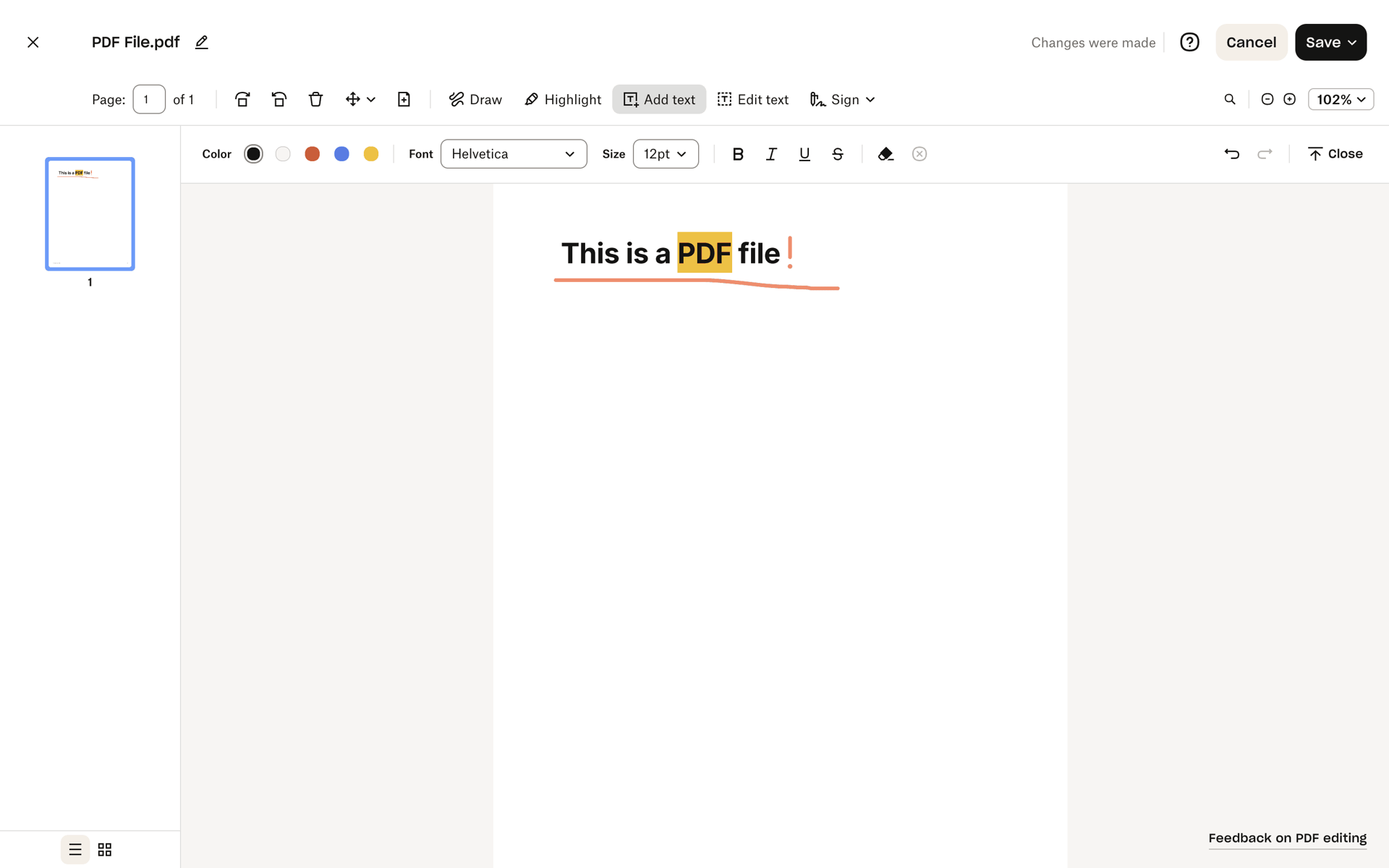This screenshot has width=1389, height=868.
Task: Zoom in with the plus circle icon
Action: click(1289, 99)
